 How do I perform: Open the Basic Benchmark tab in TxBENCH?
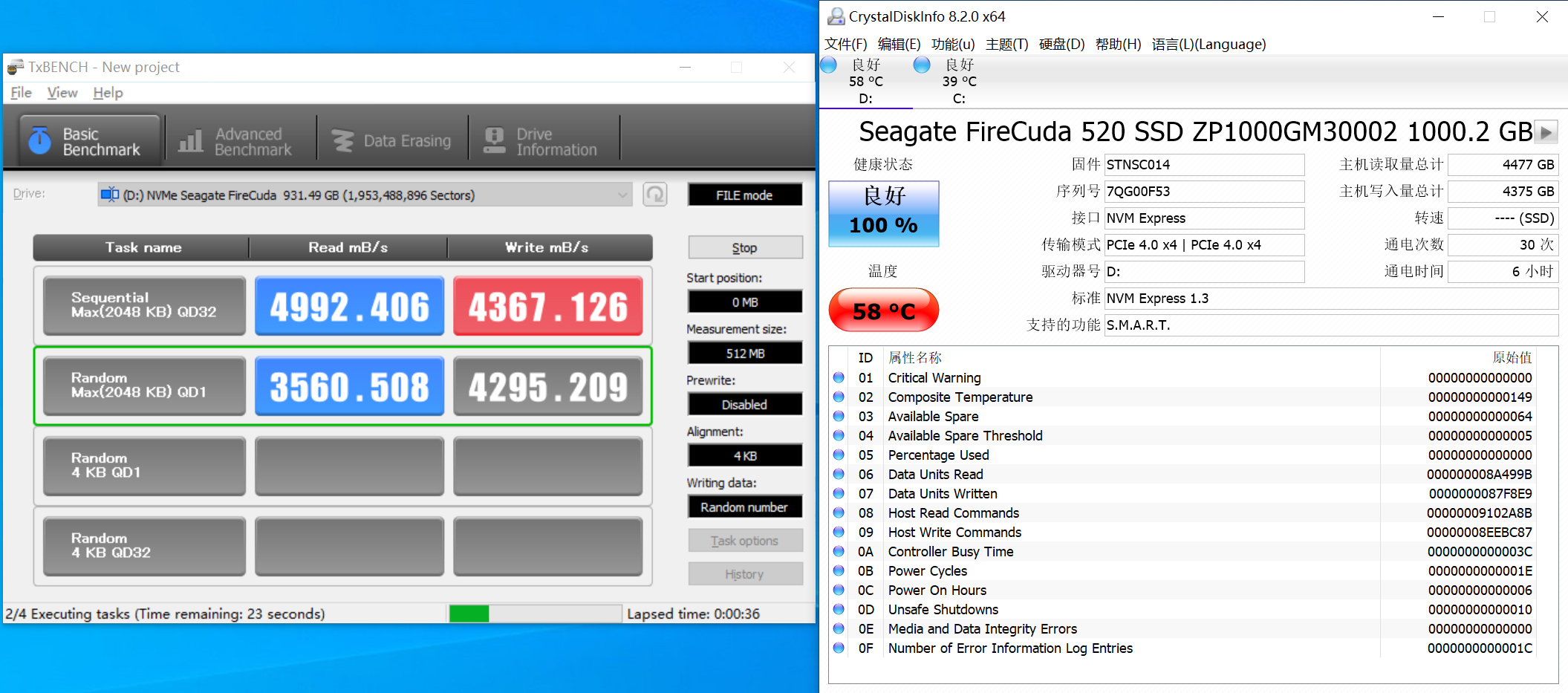[89, 141]
